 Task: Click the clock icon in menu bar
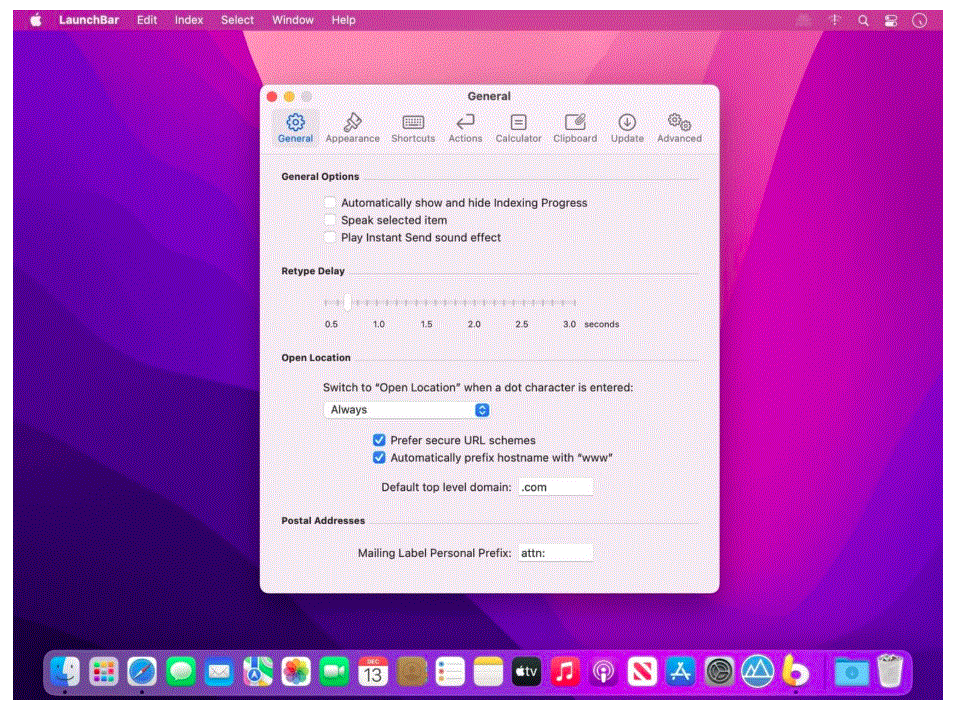[x=920, y=21]
